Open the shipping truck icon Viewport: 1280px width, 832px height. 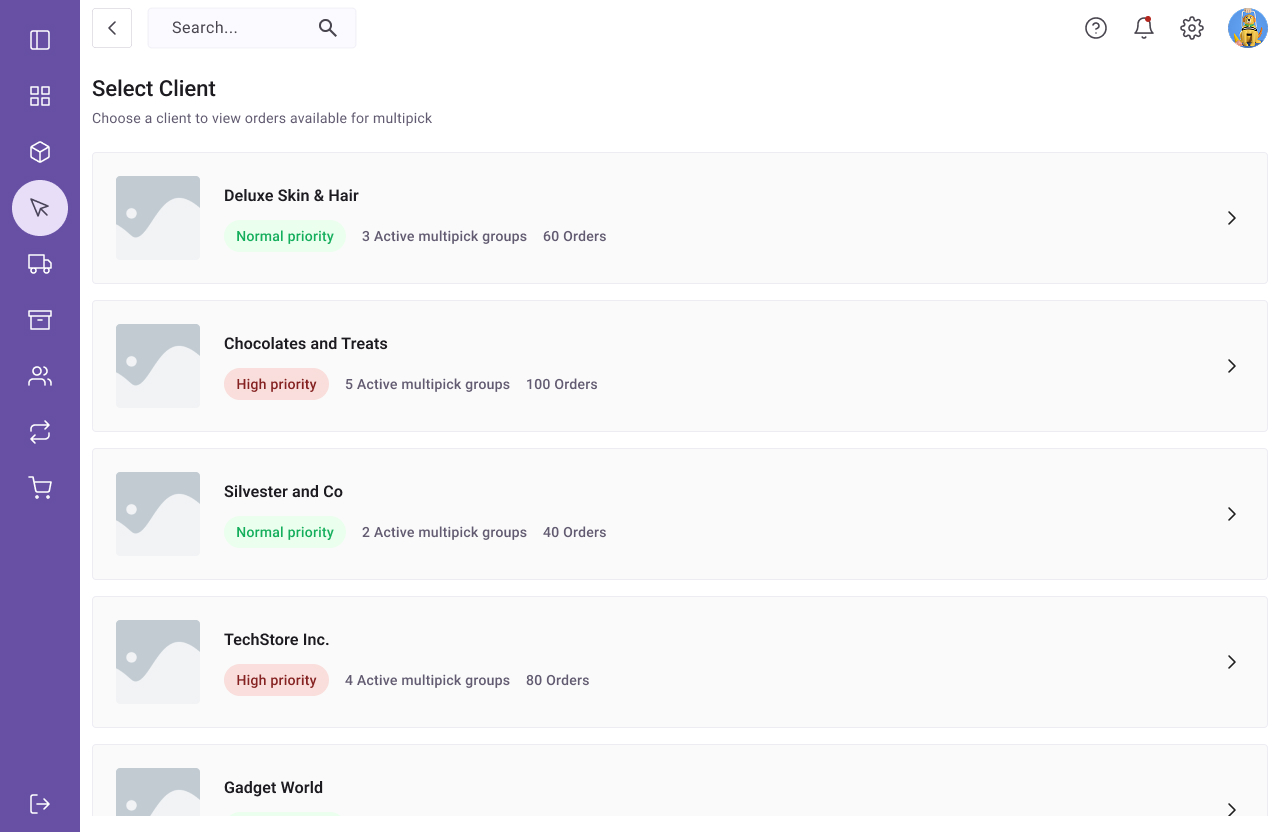pos(40,264)
